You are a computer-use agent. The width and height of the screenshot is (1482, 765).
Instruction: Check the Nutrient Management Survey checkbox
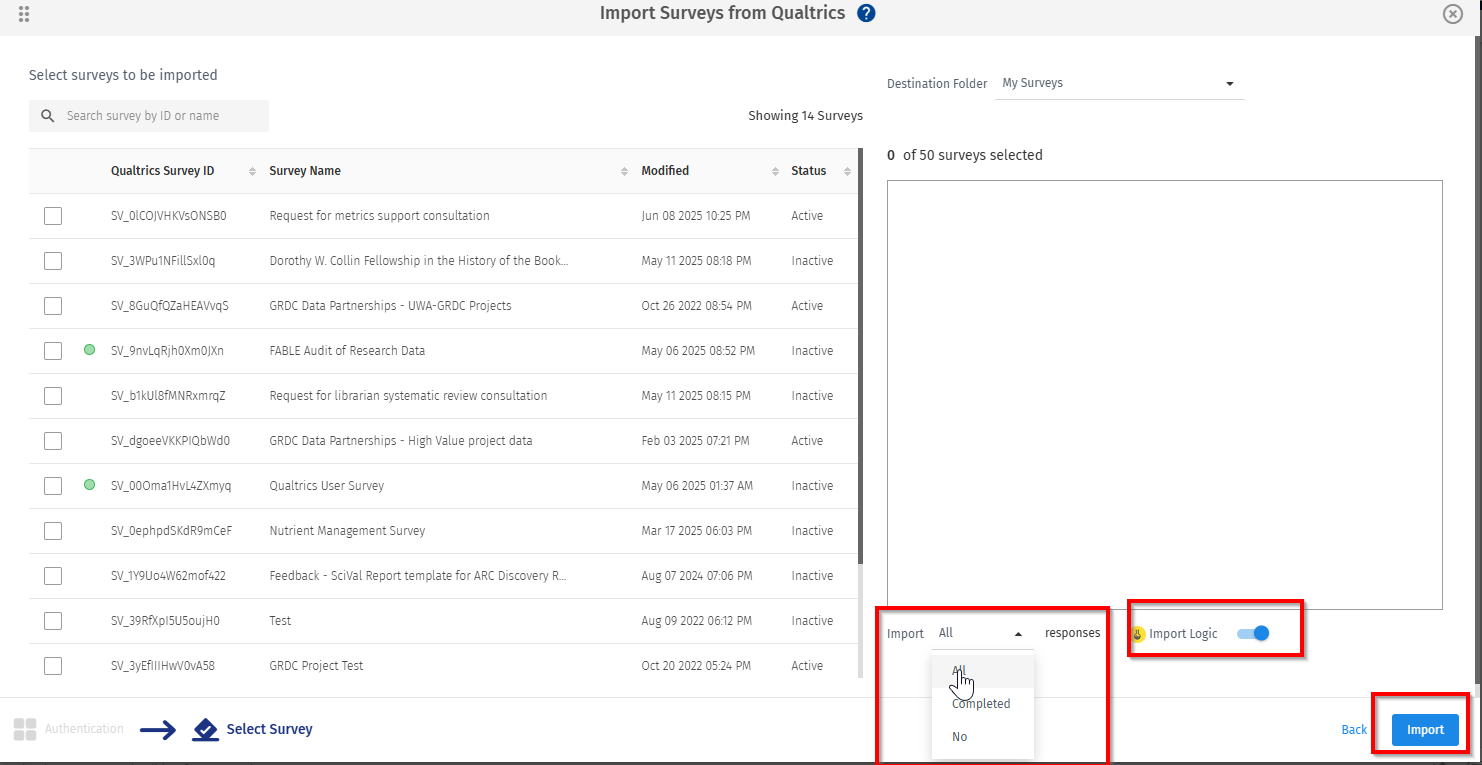click(53, 531)
